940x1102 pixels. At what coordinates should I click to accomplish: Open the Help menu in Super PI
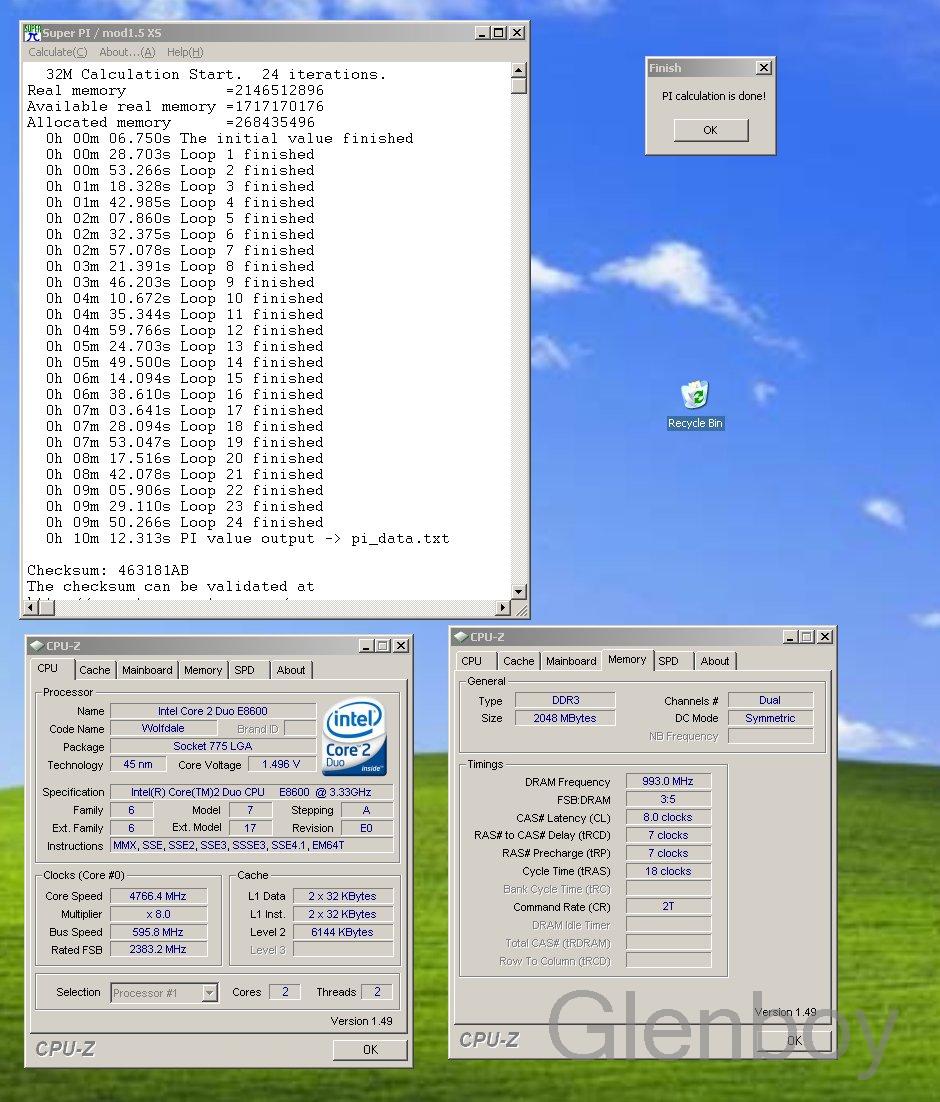(x=185, y=52)
